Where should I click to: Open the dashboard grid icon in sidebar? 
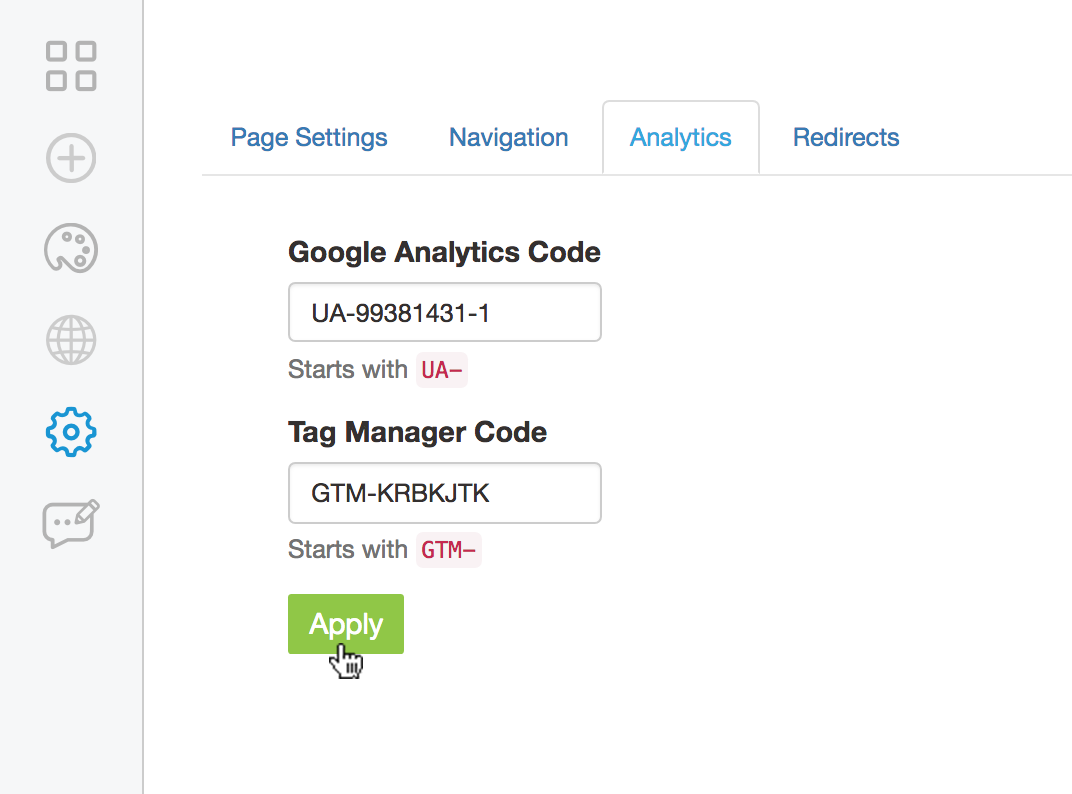point(71,66)
